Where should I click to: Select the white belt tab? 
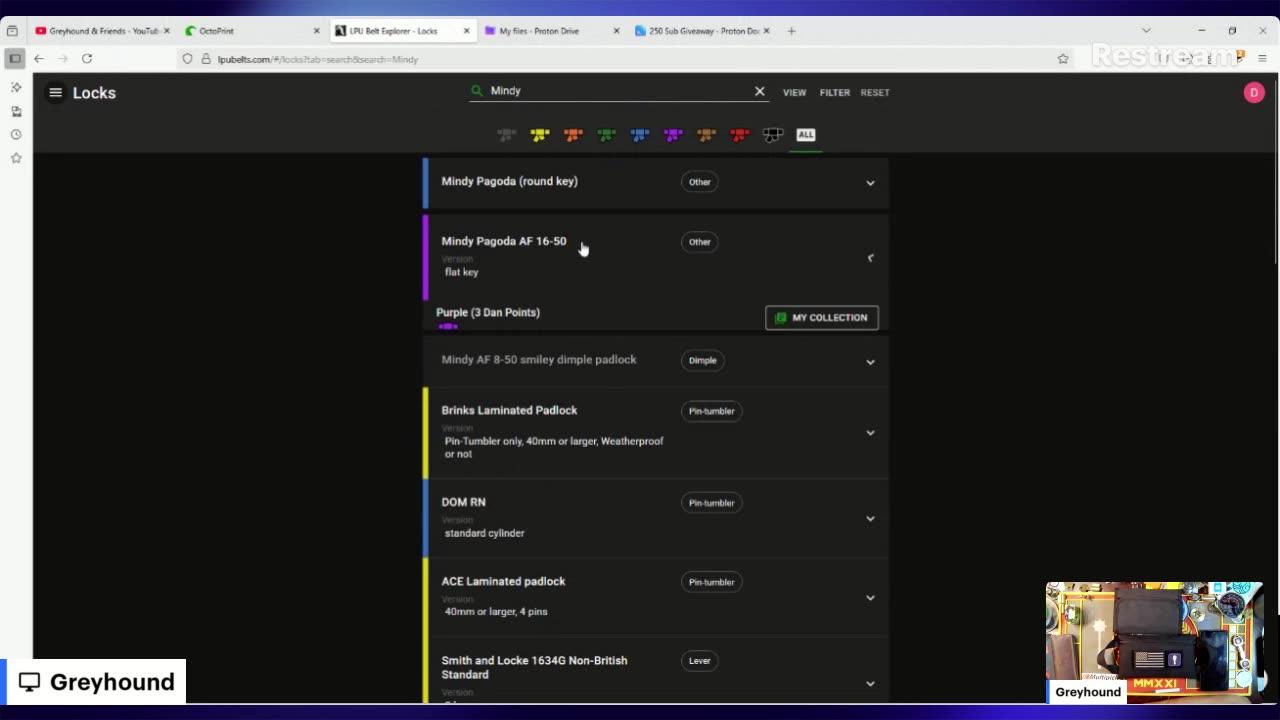point(506,134)
